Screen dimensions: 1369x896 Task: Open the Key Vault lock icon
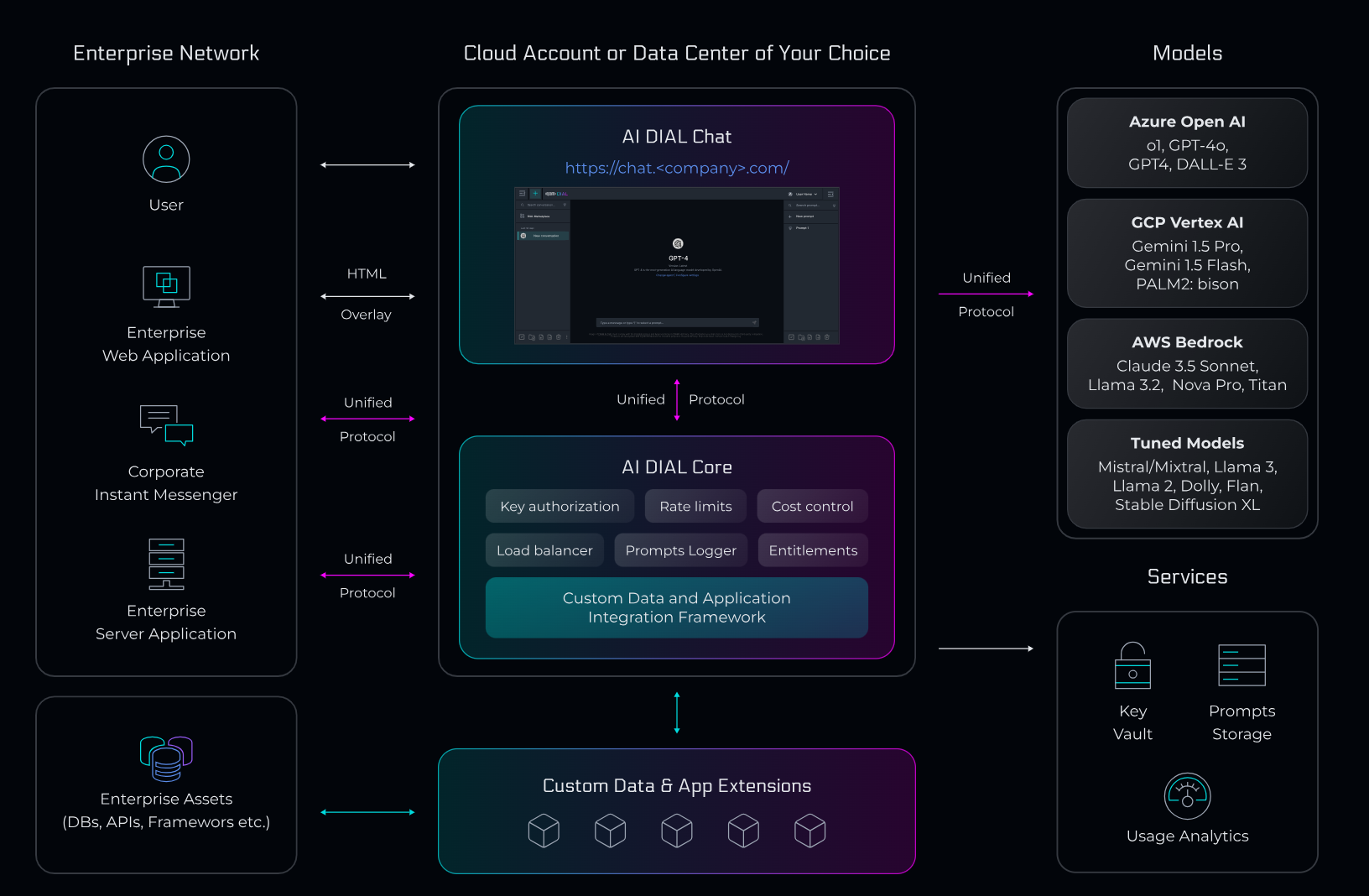coord(1132,665)
